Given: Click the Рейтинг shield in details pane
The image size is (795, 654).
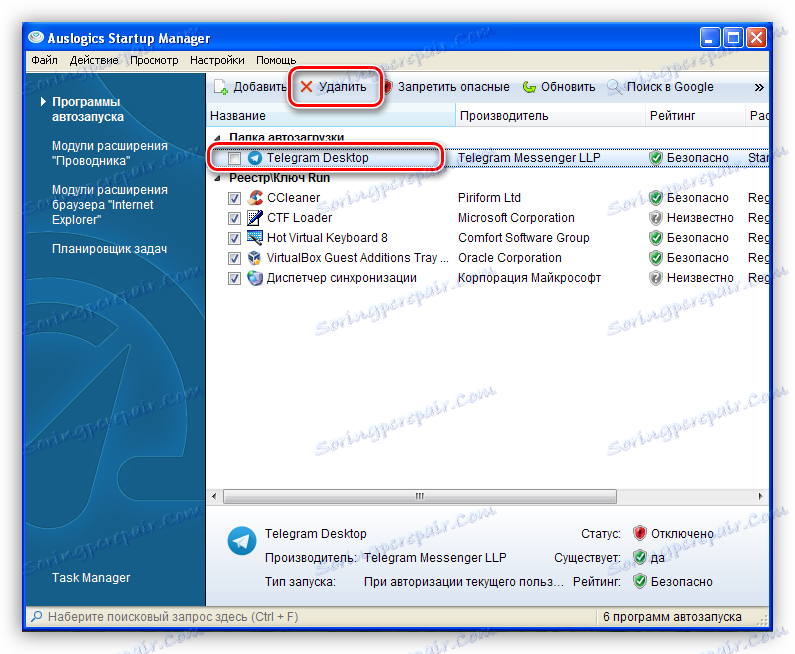Looking at the screenshot, I should coord(640,582).
